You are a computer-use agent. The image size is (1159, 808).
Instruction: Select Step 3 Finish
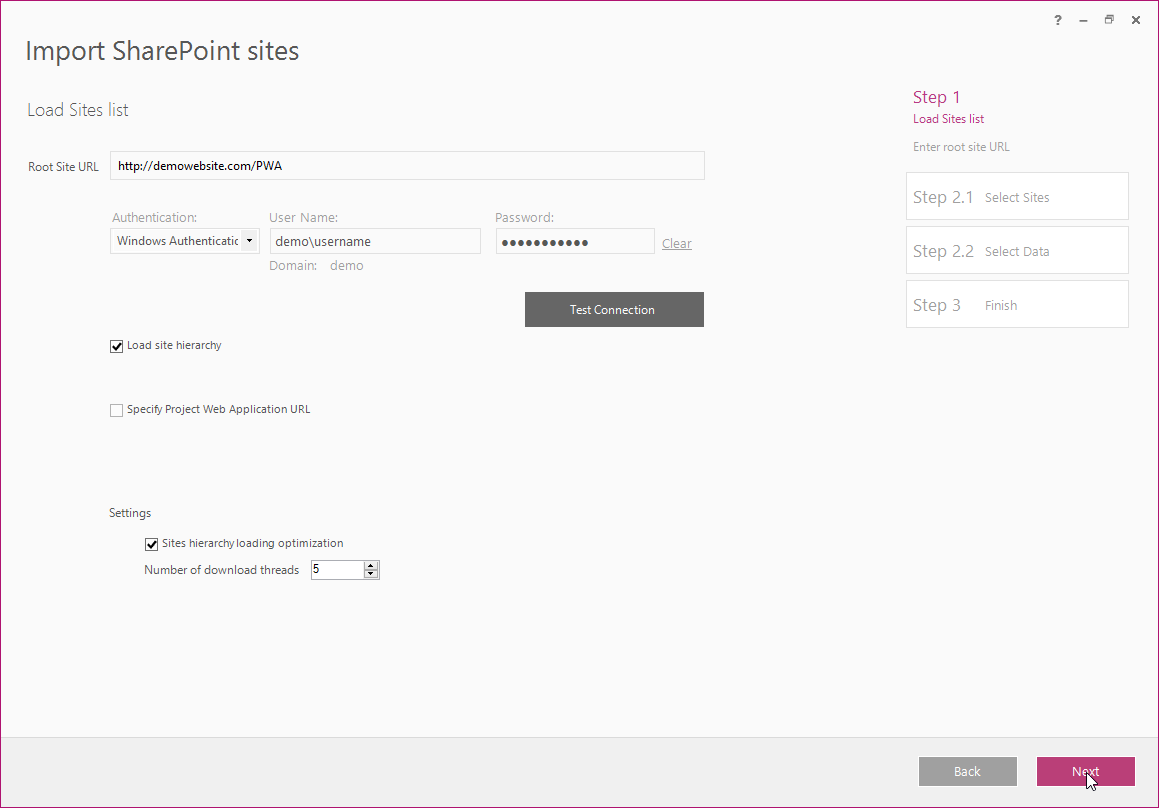click(1017, 304)
